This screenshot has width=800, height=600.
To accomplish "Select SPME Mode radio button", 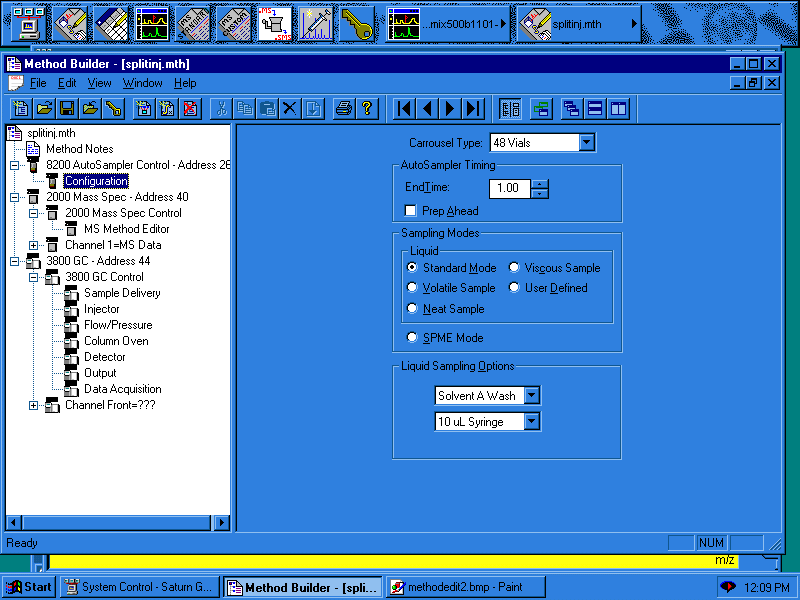I will coord(412,337).
